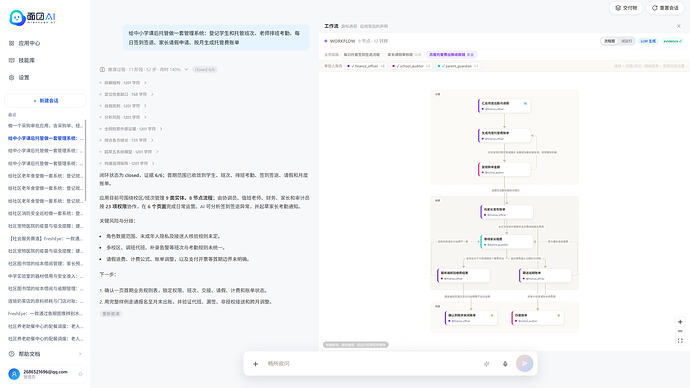Click the small gray button below the next-steps list
690x388 pixels.
[111, 314]
